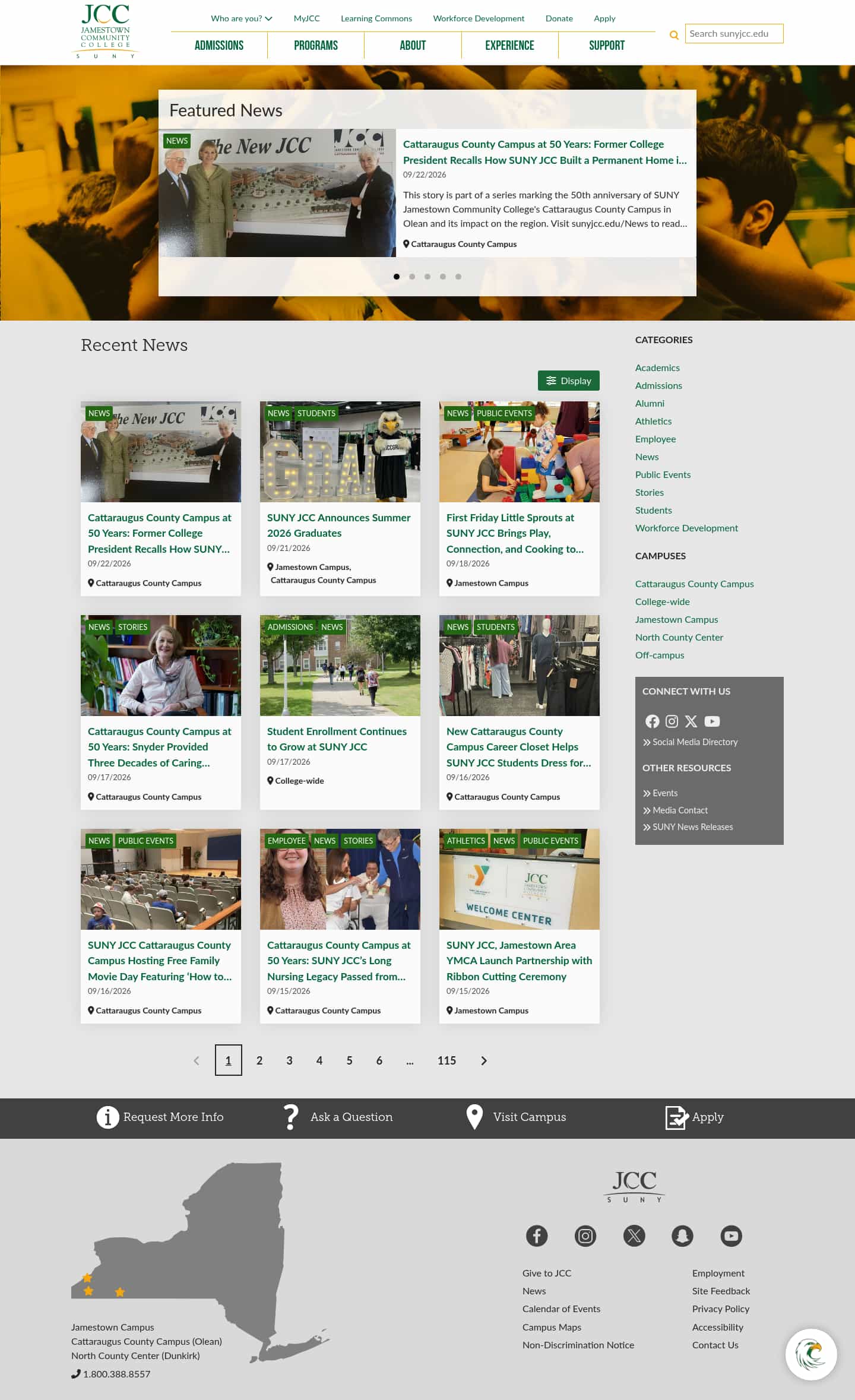
Task: Open Instagram icon in Connect With Us
Action: point(672,721)
